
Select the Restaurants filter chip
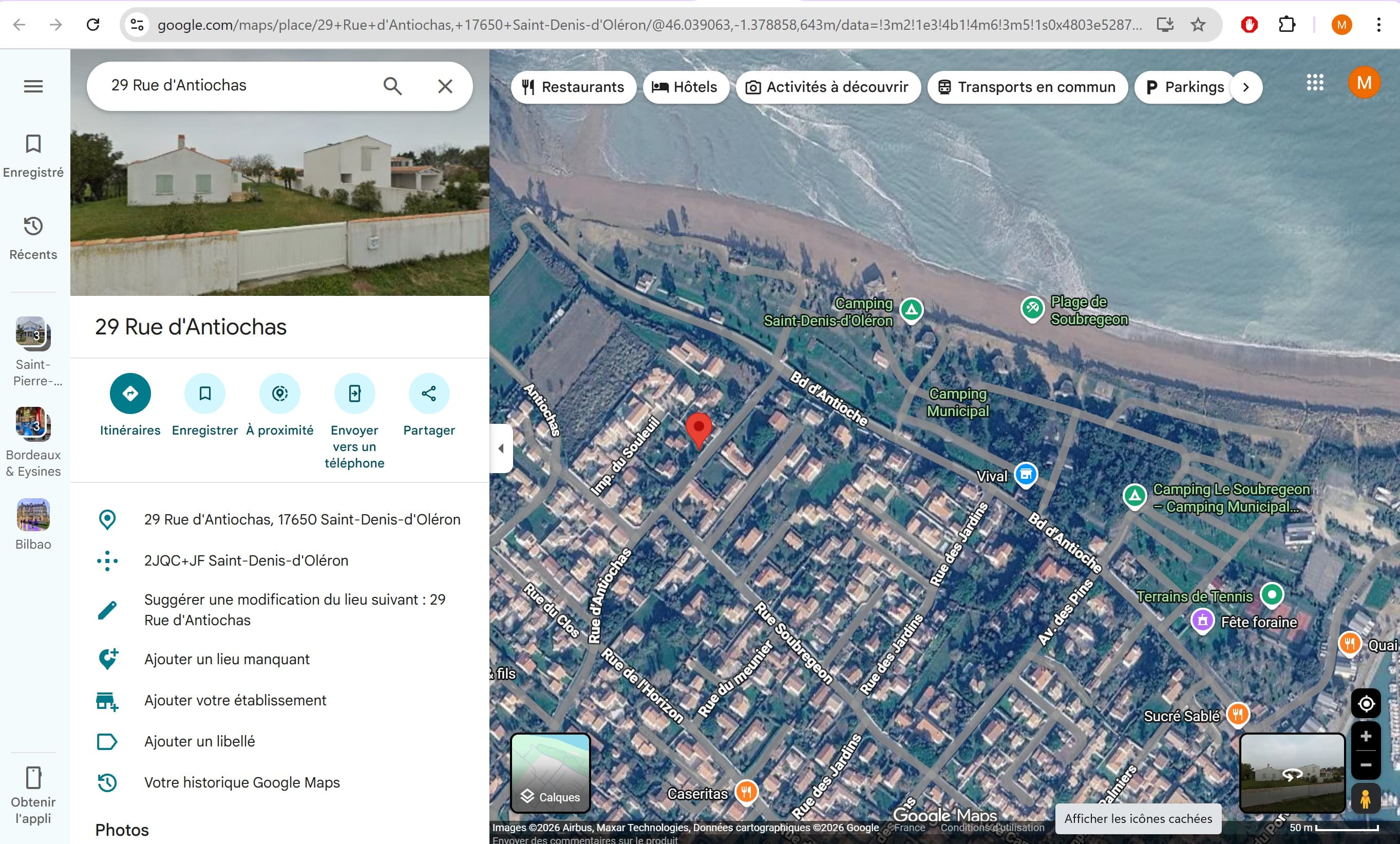point(573,87)
